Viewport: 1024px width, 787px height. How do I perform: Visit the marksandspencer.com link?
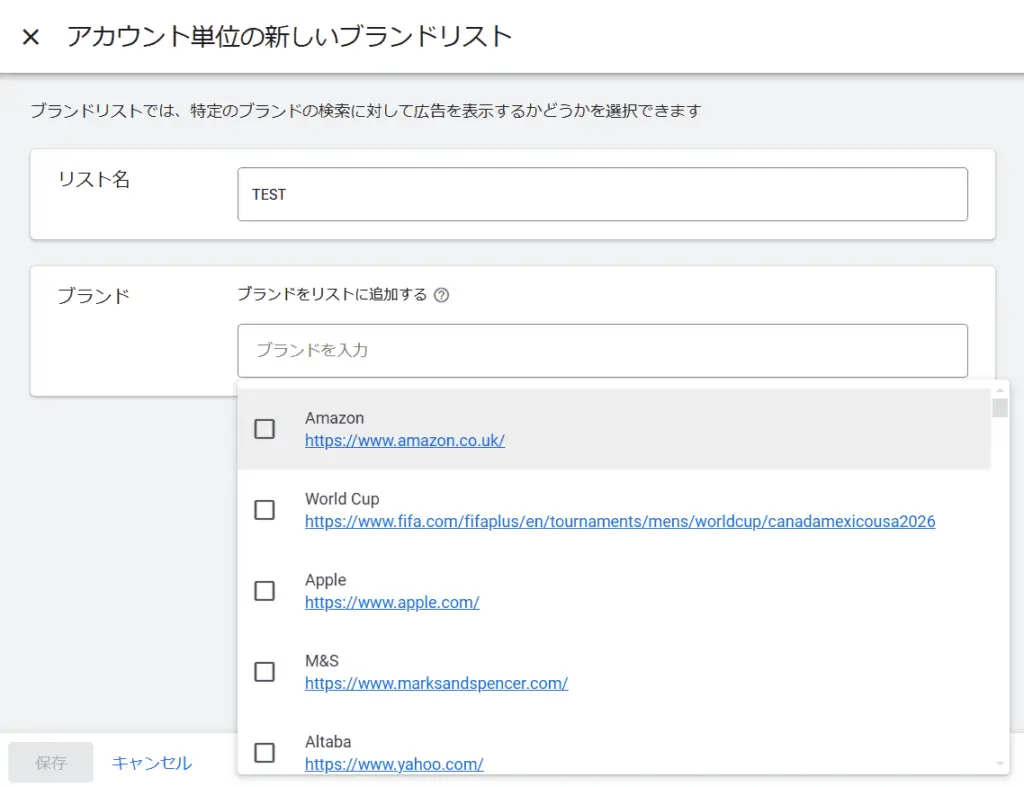(x=436, y=683)
